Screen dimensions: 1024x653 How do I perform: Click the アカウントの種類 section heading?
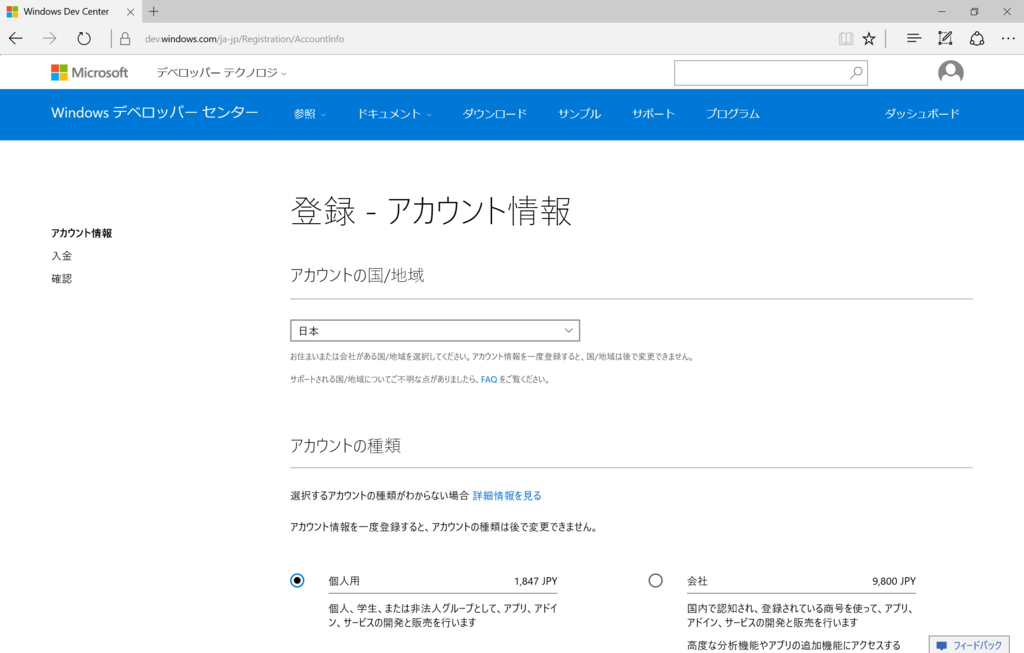345,446
